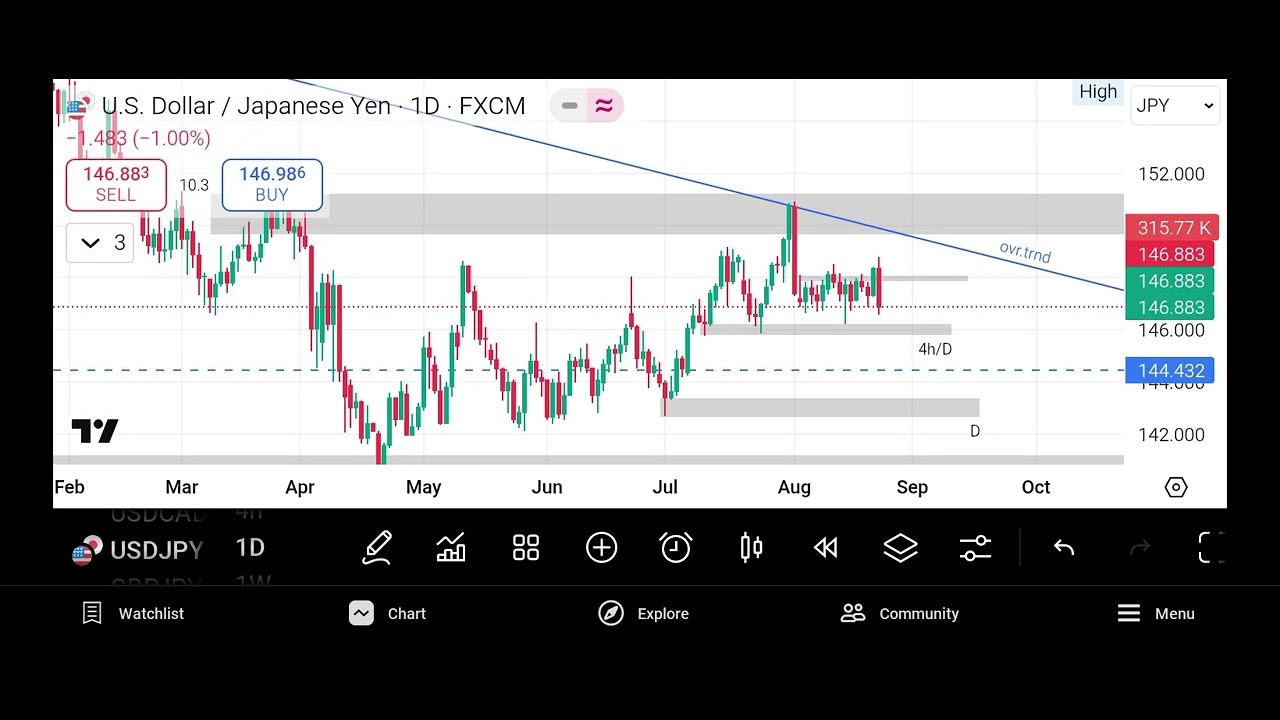Create an alert with the alarm clock icon

point(676,548)
